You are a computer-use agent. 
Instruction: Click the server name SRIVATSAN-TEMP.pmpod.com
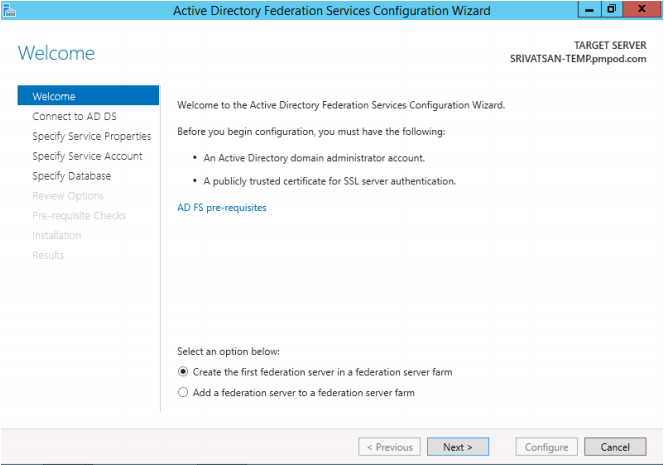578,59
